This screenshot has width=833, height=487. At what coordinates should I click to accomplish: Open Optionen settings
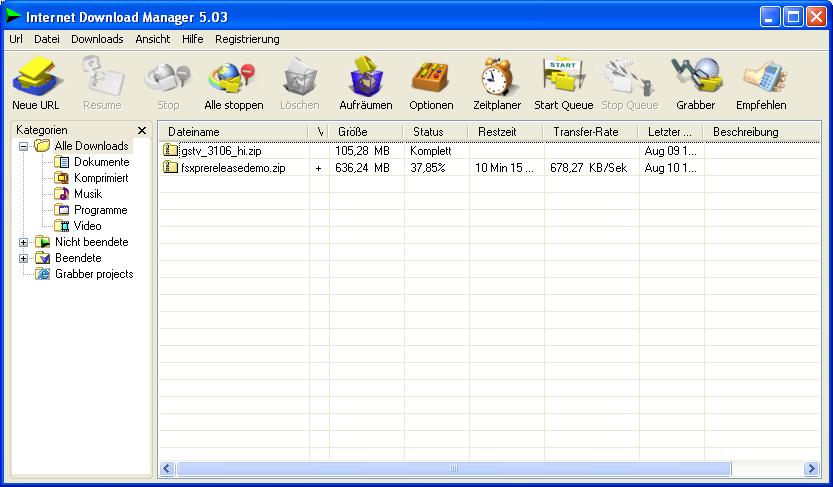tap(431, 78)
